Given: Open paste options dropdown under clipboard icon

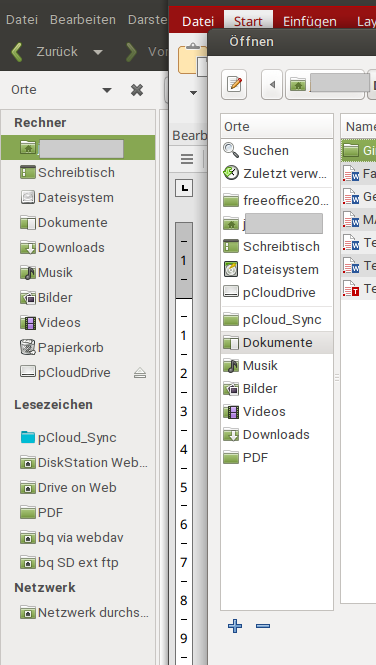Looking at the screenshot, I should click(193, 93).
